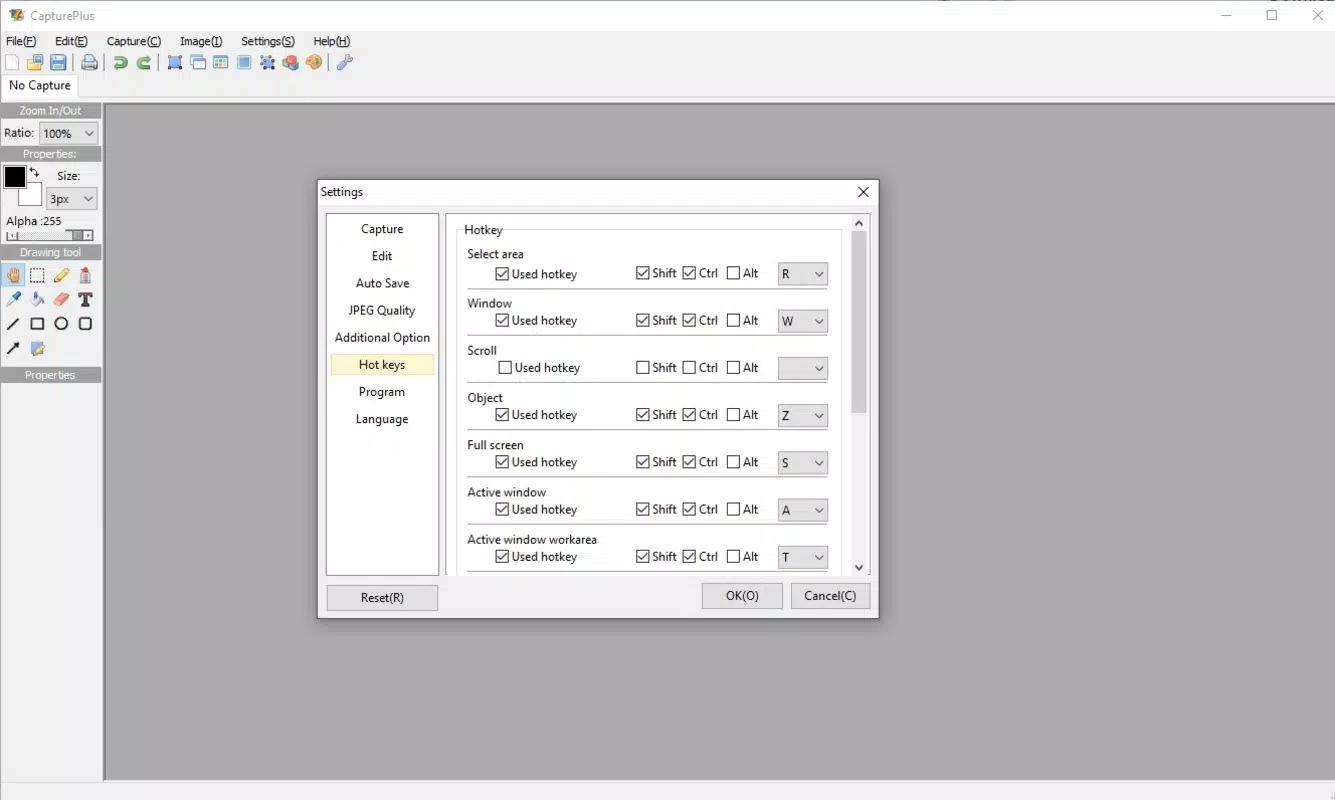Select the Paint bucket fill tool
The image size is (1335, 800).
(x=37, y=299)
